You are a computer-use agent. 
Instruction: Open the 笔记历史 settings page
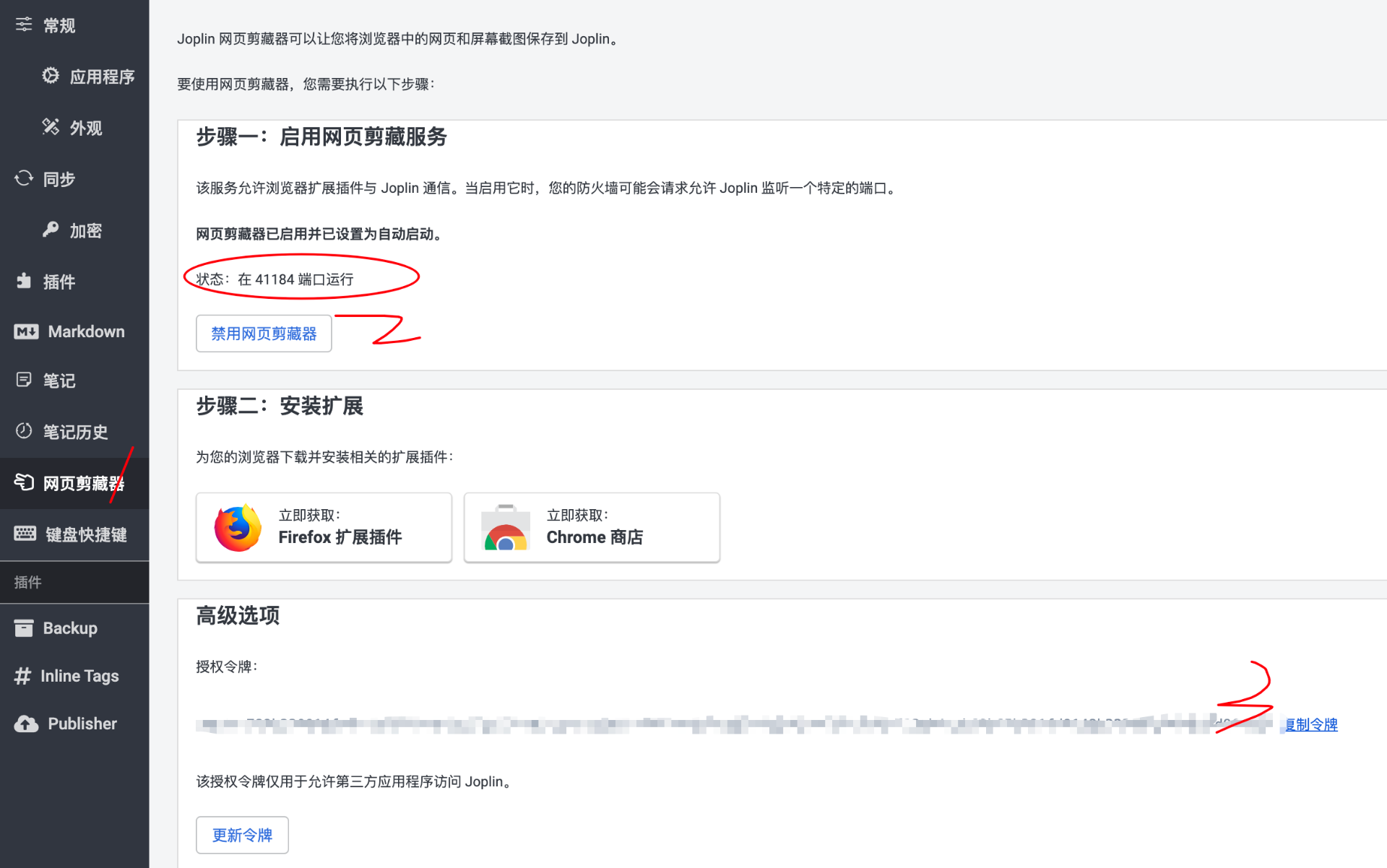tap(74, 432)
